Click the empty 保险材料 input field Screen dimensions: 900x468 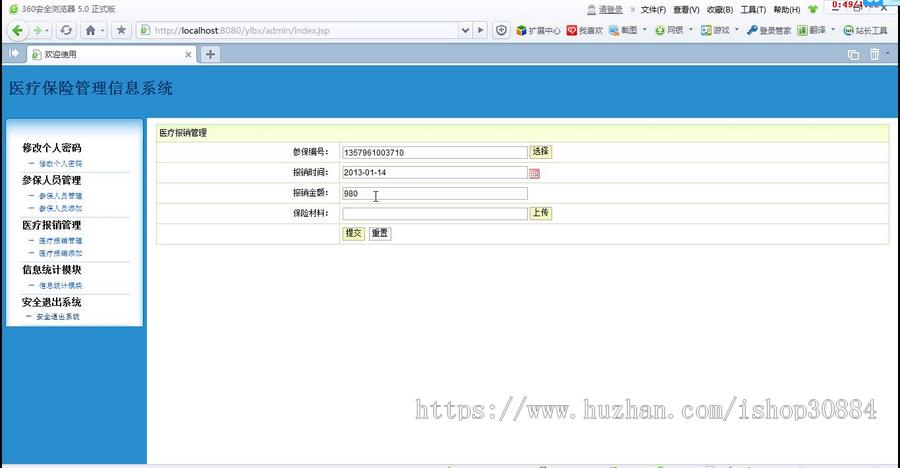pos(435,214)
